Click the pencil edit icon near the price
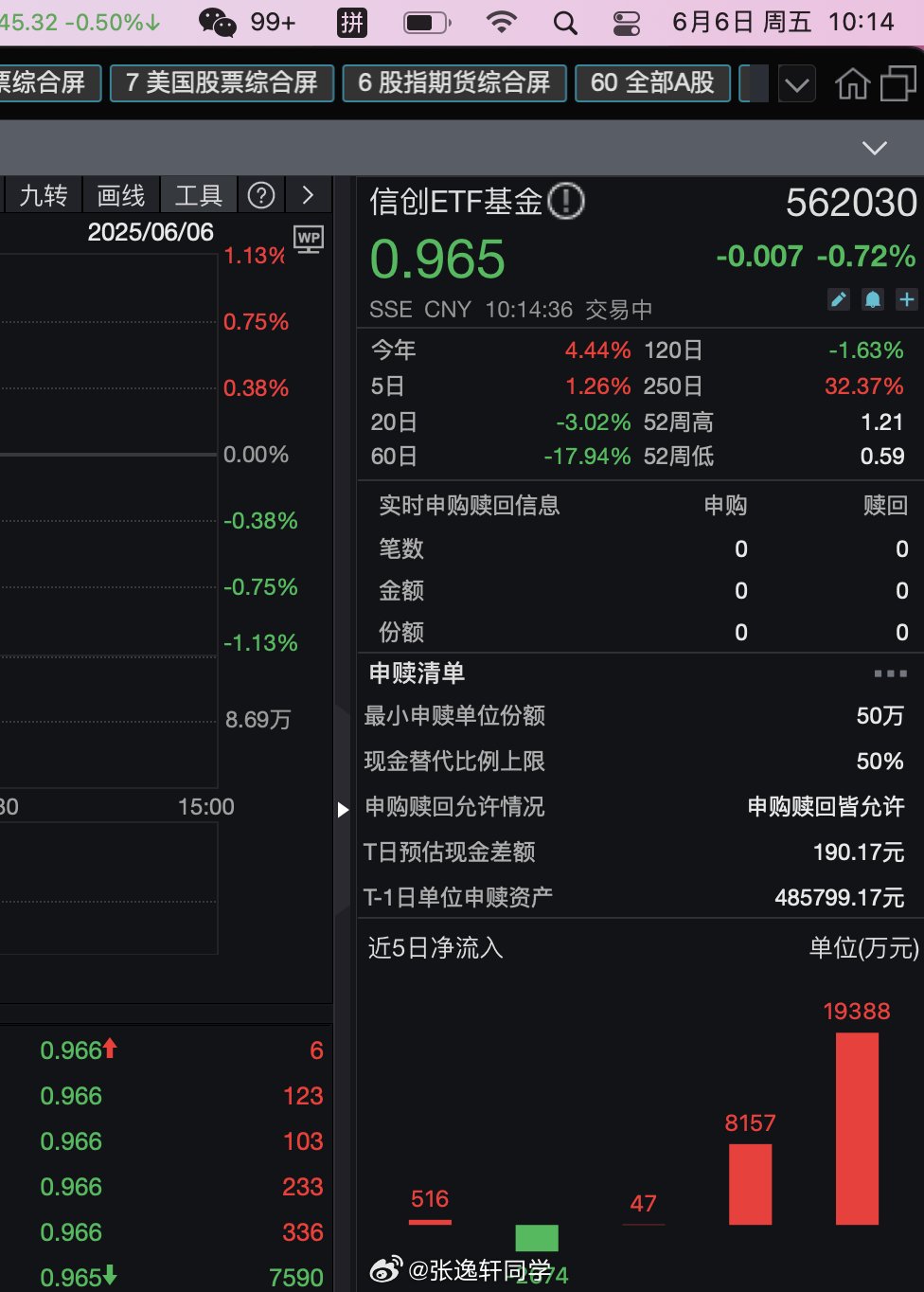The image size is (924, 1292). click(x=838, y=299)
